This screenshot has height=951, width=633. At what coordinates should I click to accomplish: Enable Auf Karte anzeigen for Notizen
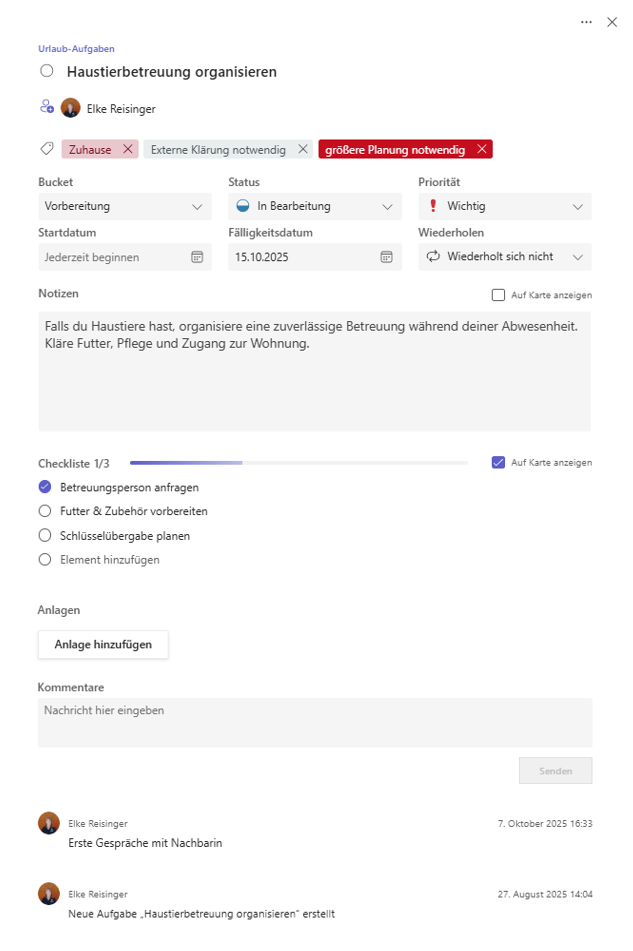click(x=498, y=295)
